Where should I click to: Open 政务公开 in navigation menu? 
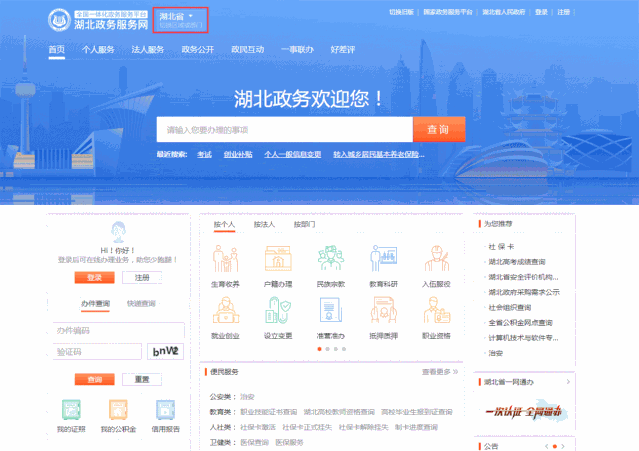tap(197, 49)
